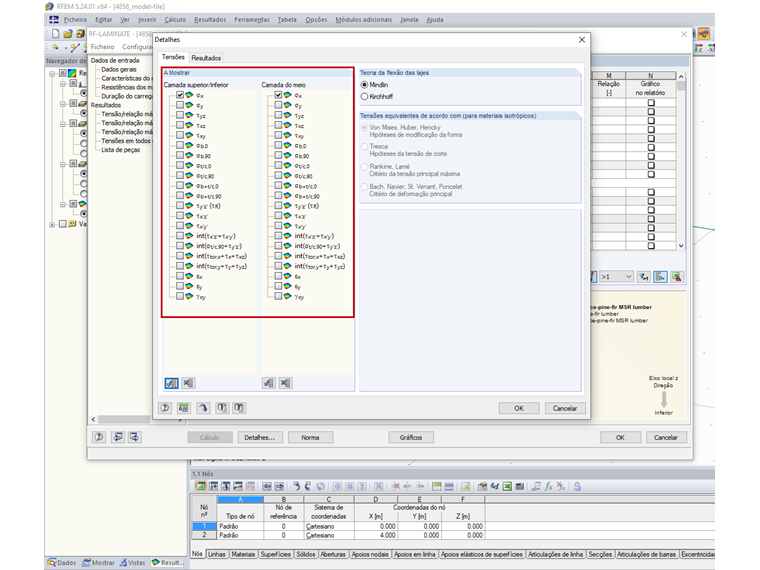Click horizontal scrollbar left arrow in RF-LAMINATE navigator

tap(94, 419)
